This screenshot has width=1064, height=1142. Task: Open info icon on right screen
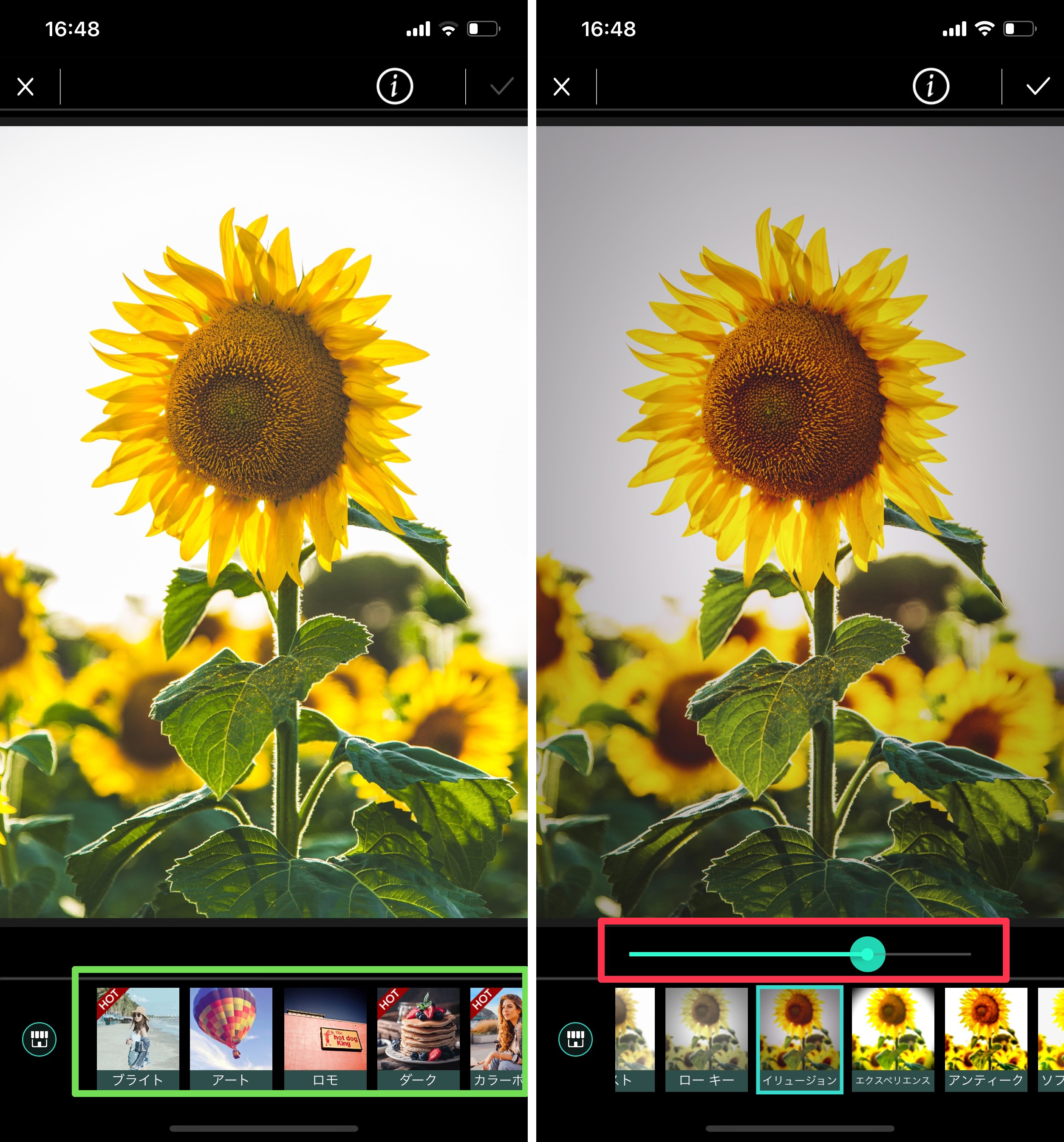pyautogui.click(x=930, y=87)
